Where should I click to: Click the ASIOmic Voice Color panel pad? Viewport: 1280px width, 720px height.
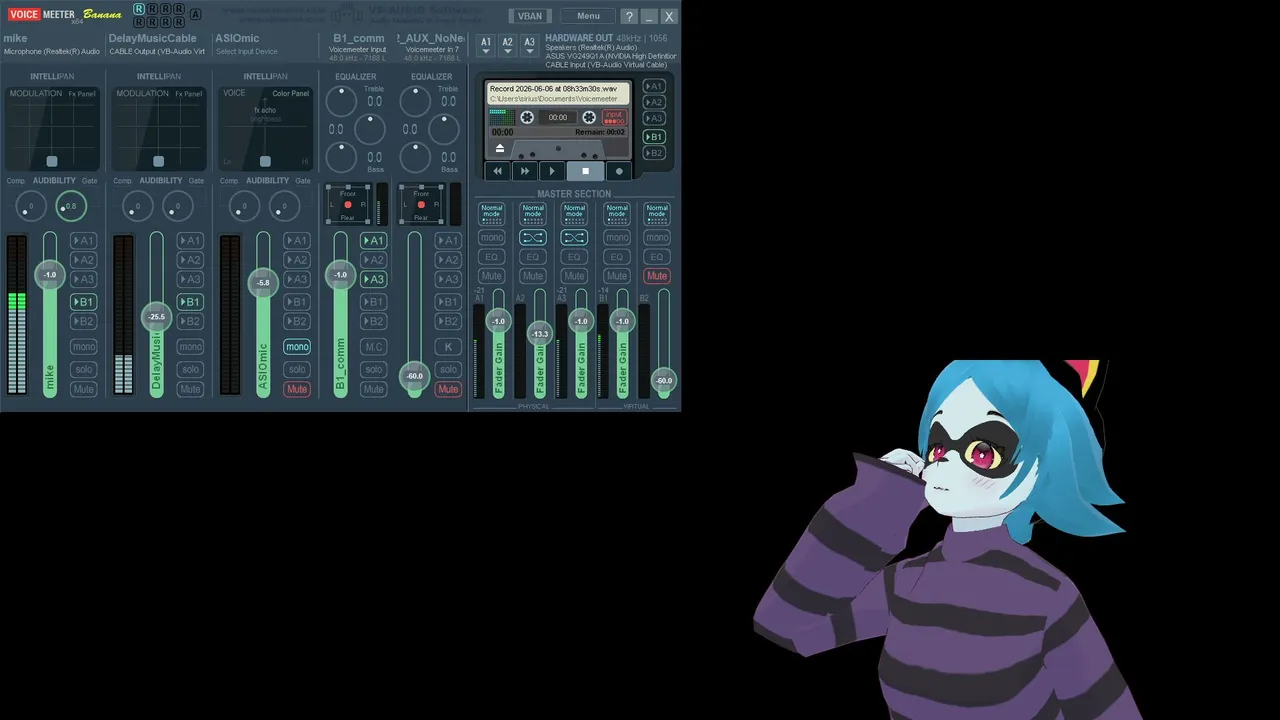[265, 129]
